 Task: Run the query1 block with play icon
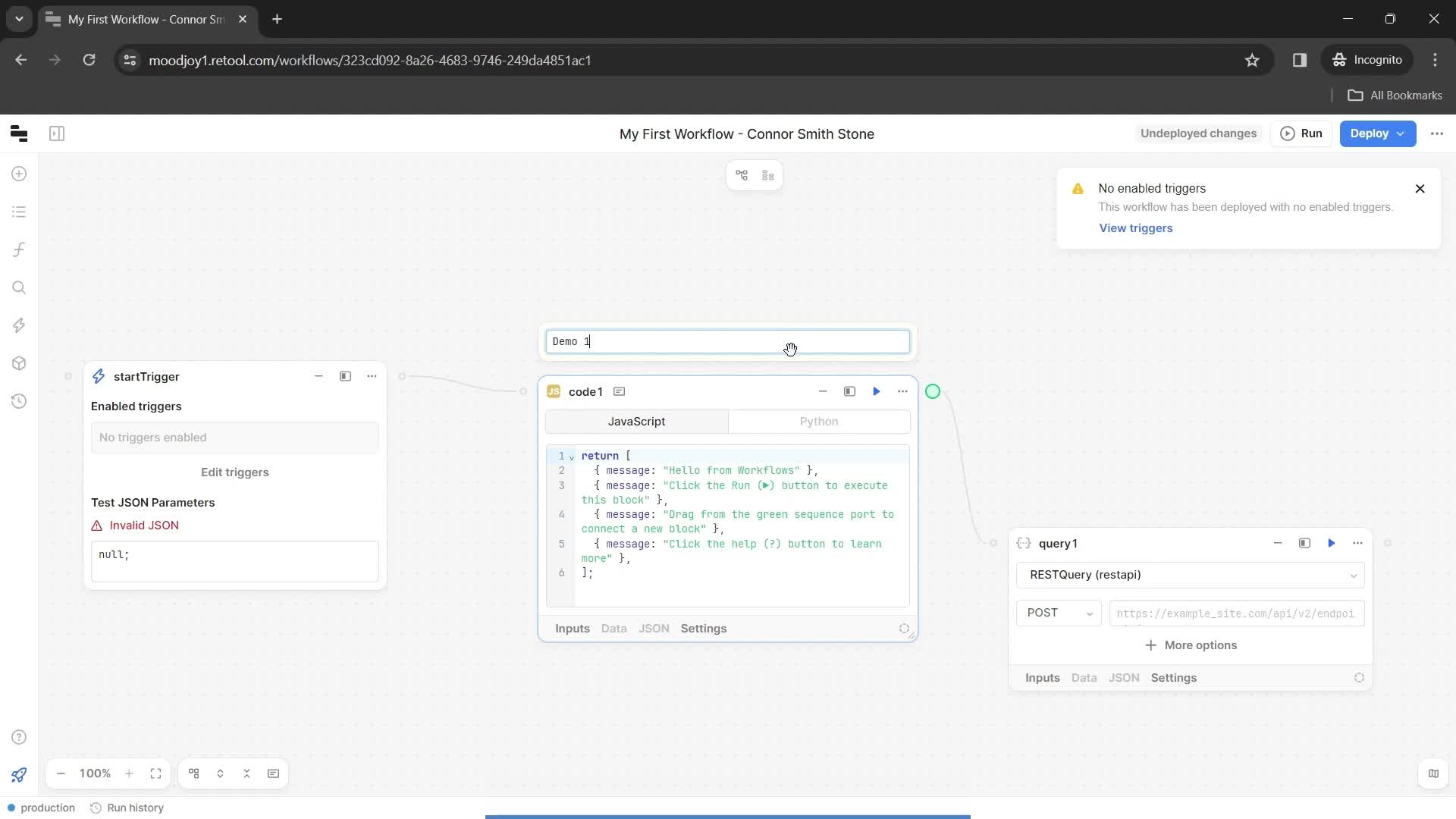coord(1331,543)
